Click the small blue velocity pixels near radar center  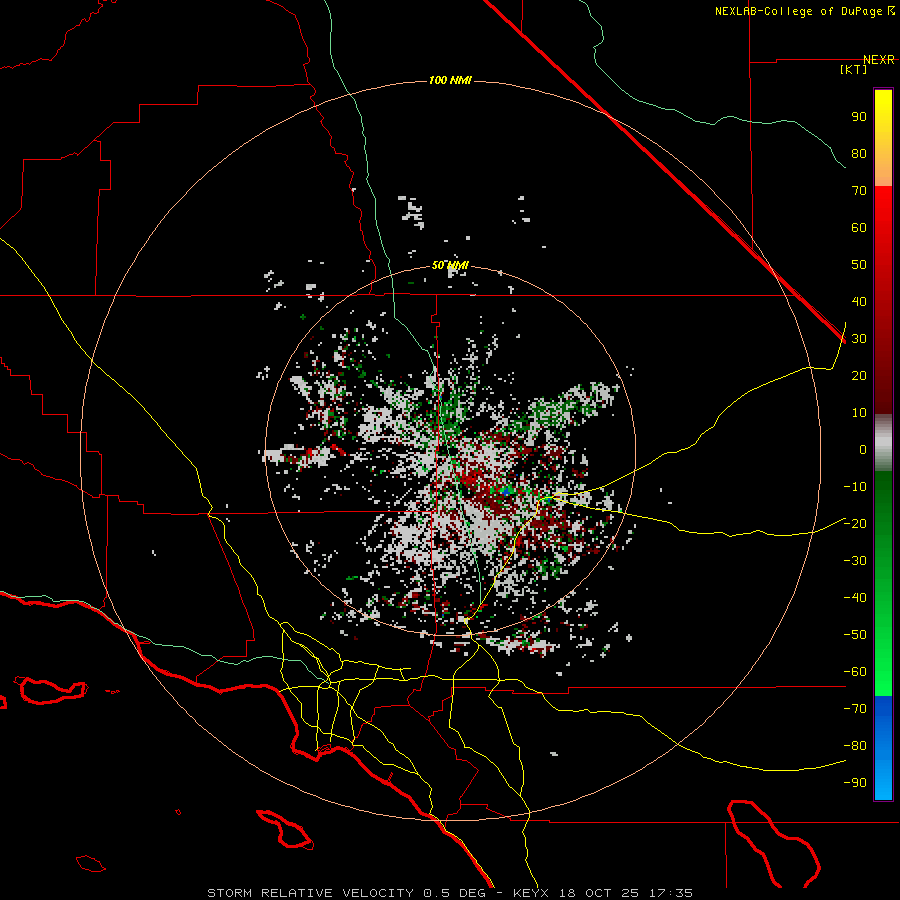coord(506,491)
